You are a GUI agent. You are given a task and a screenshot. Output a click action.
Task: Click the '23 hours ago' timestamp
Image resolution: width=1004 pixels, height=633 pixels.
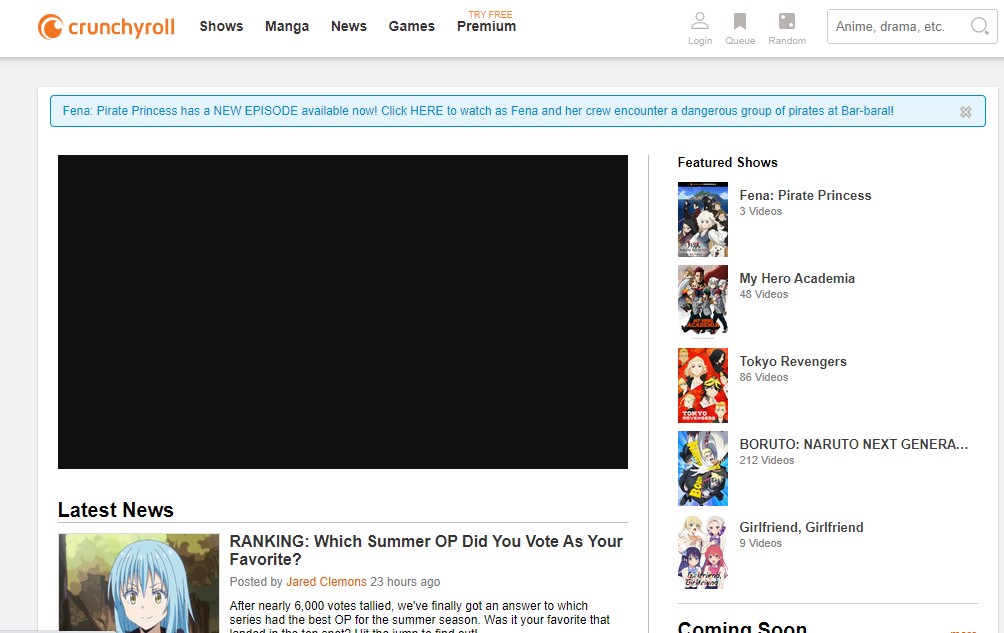[x=405, y=582]
